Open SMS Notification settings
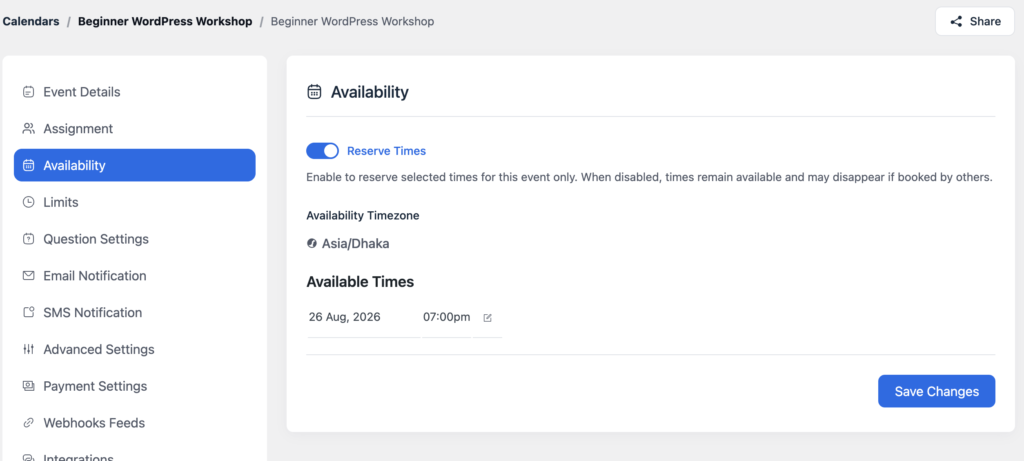Screen dimensions: 1024x461 [x=135, y=312]
